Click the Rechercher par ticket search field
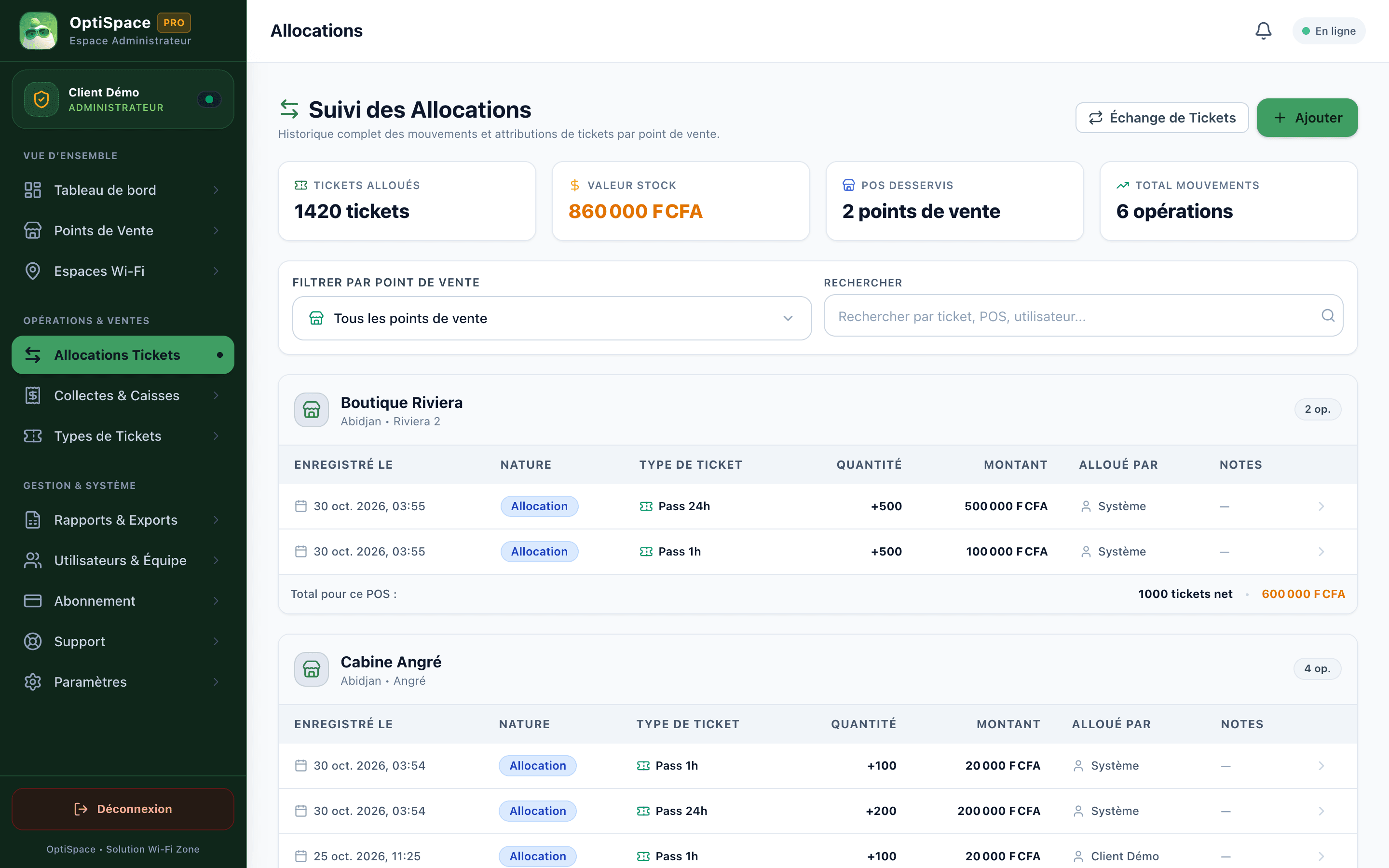Image resolution: width=1389 pixels, height=868 pixels. click(1083, 316)
